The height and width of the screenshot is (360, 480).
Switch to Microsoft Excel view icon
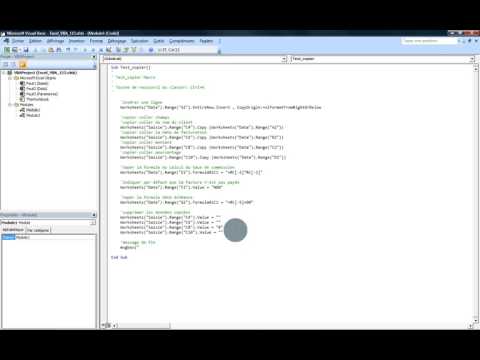click(7, 50)
